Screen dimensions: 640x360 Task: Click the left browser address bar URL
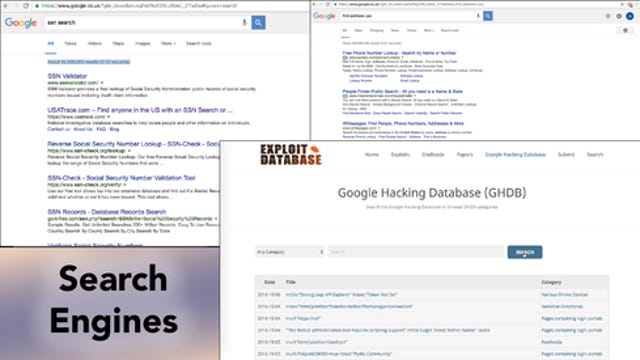(139, 6)
